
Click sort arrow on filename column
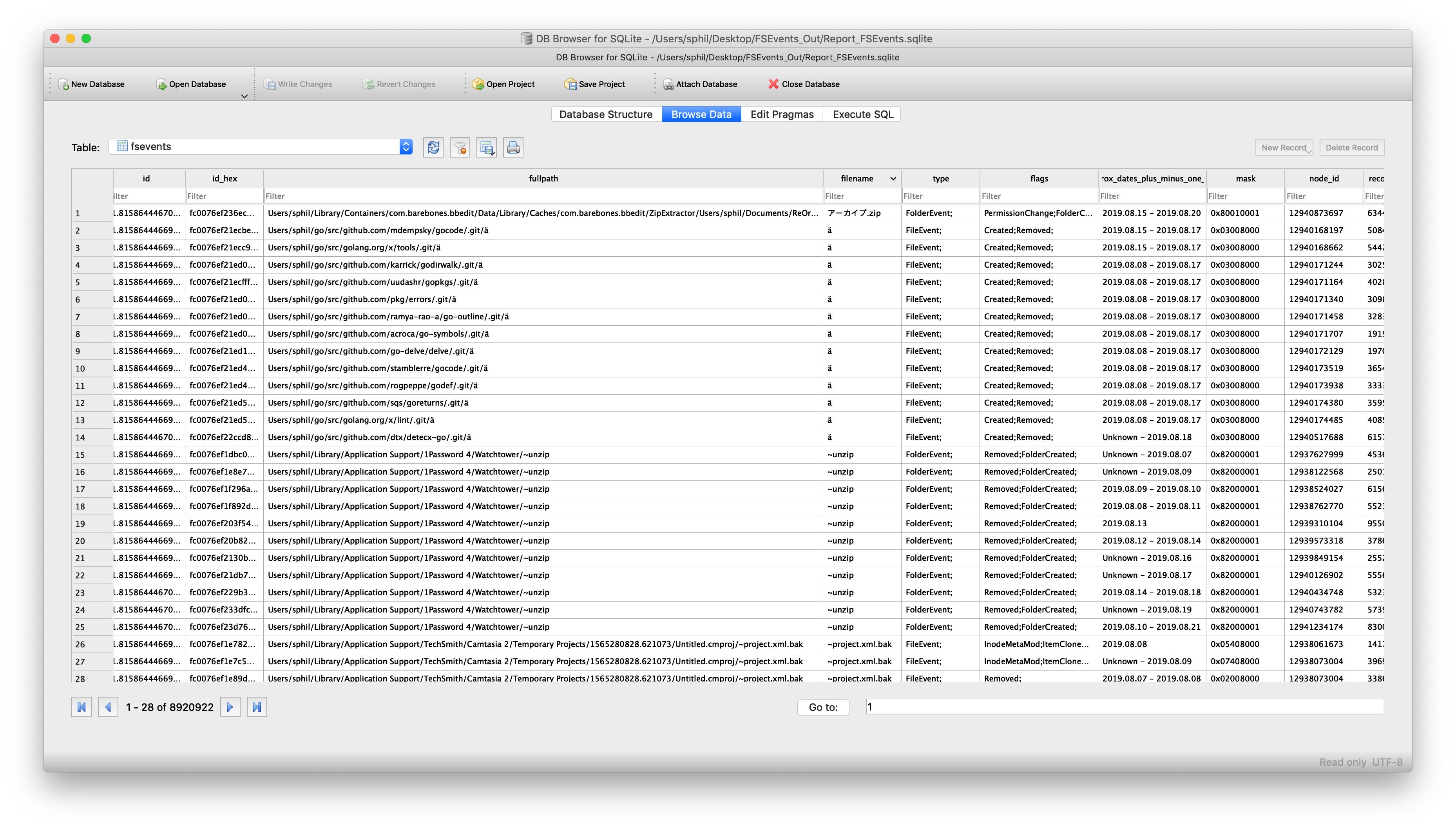(893, 178)
